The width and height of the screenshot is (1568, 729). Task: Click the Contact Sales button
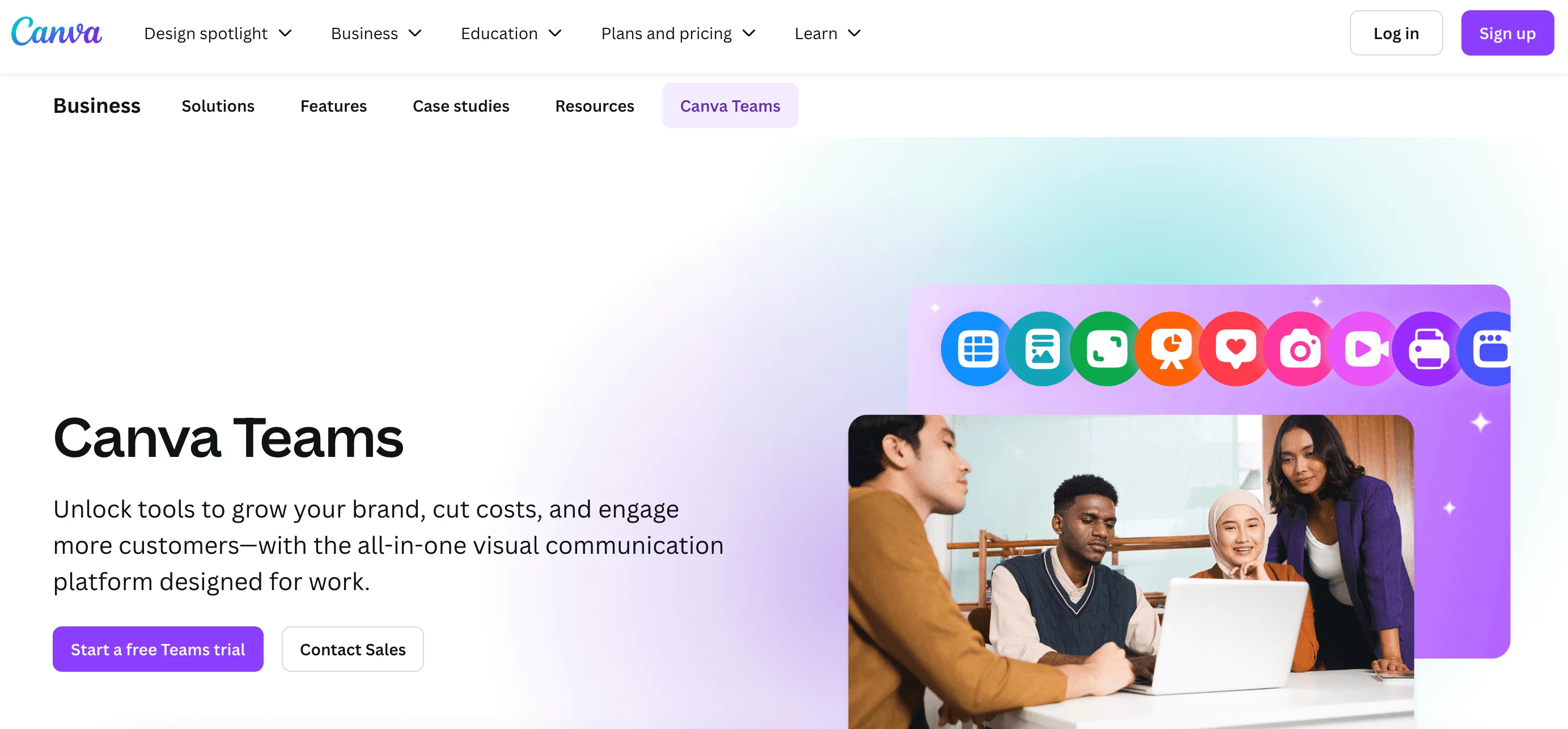click(353, 649)
